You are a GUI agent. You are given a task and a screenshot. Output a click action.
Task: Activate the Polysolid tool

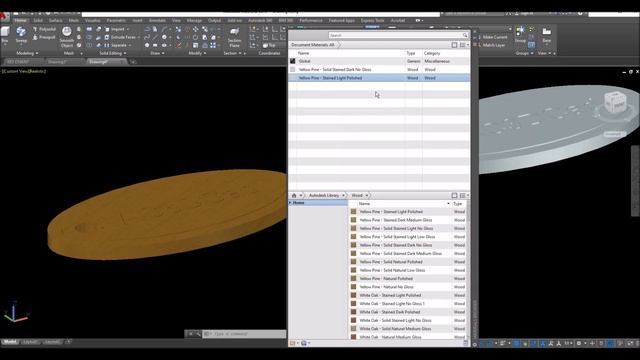tap(44, 29)
